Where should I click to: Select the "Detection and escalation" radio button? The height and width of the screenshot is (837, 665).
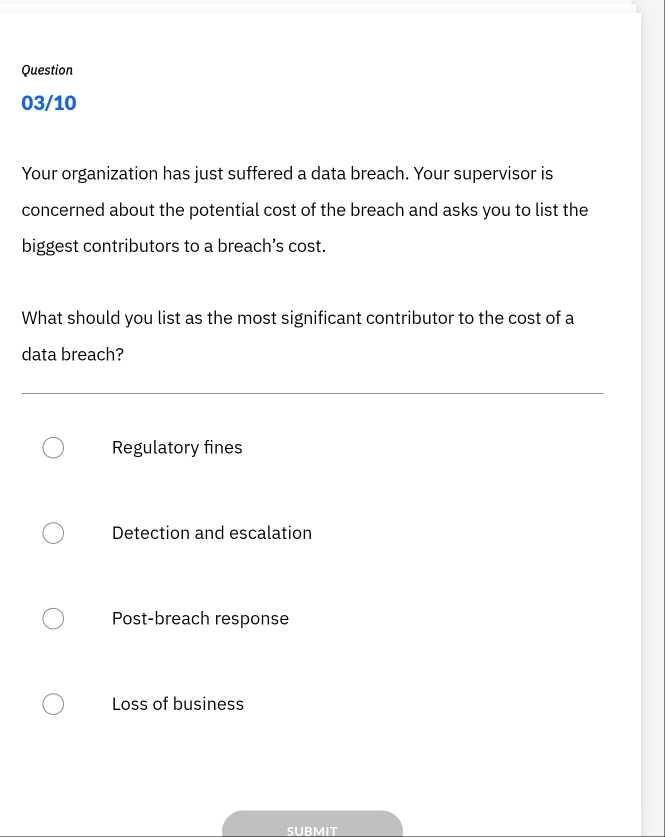pos(53,533)
